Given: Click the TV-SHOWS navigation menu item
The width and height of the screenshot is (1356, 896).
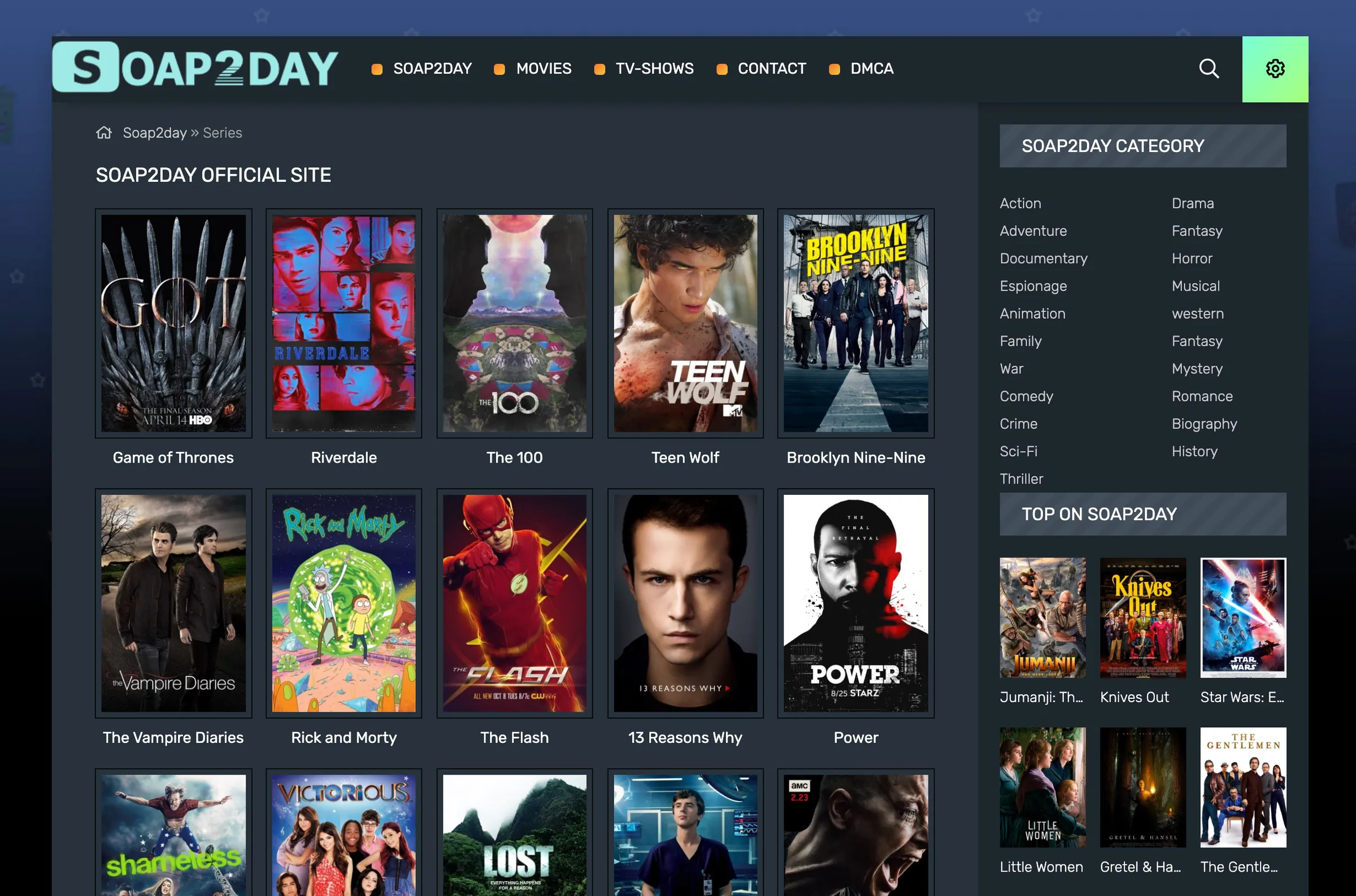Looking at the screenshot, I should point(654,68).
